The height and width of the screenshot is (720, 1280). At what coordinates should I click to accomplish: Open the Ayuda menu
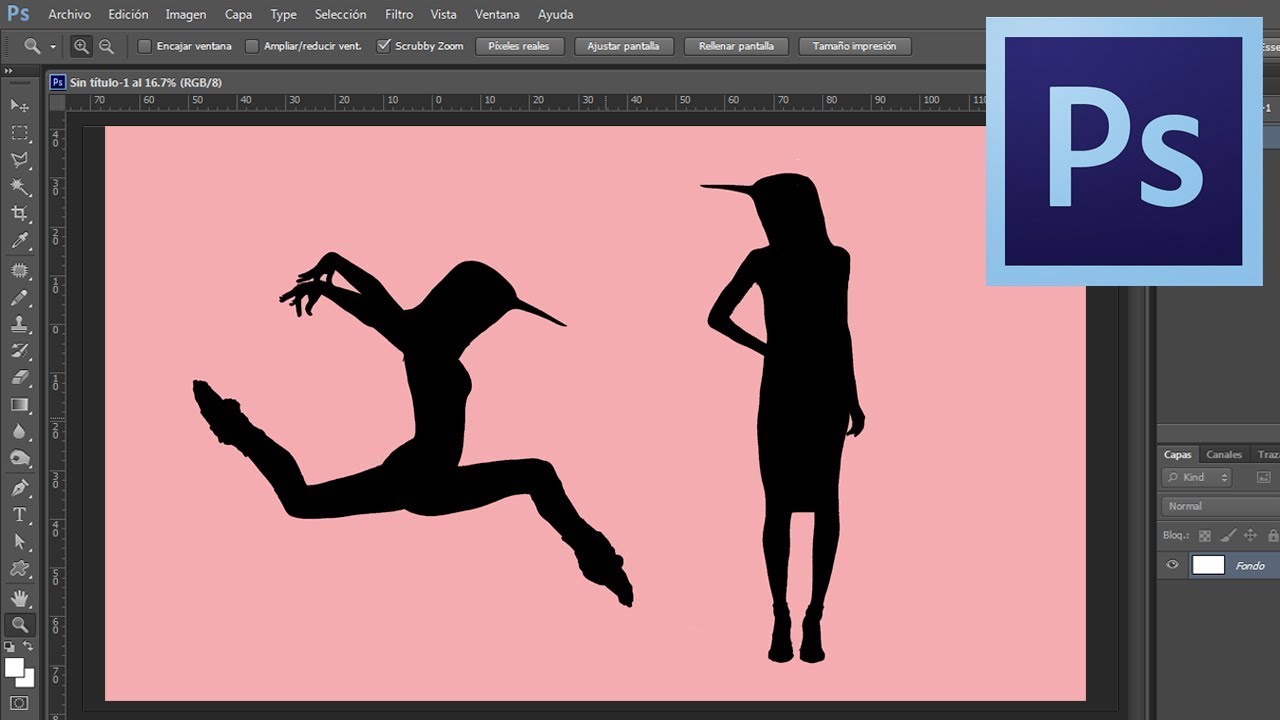click(x=556, y=14)
